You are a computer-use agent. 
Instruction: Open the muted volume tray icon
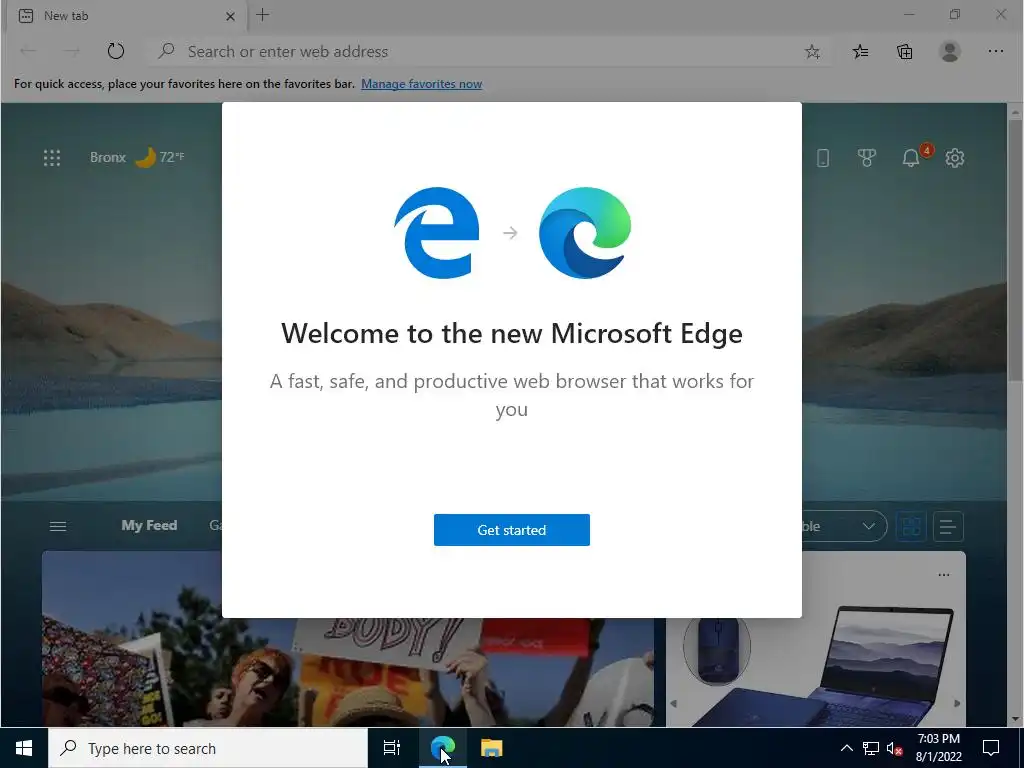click(x=895, y=748)
